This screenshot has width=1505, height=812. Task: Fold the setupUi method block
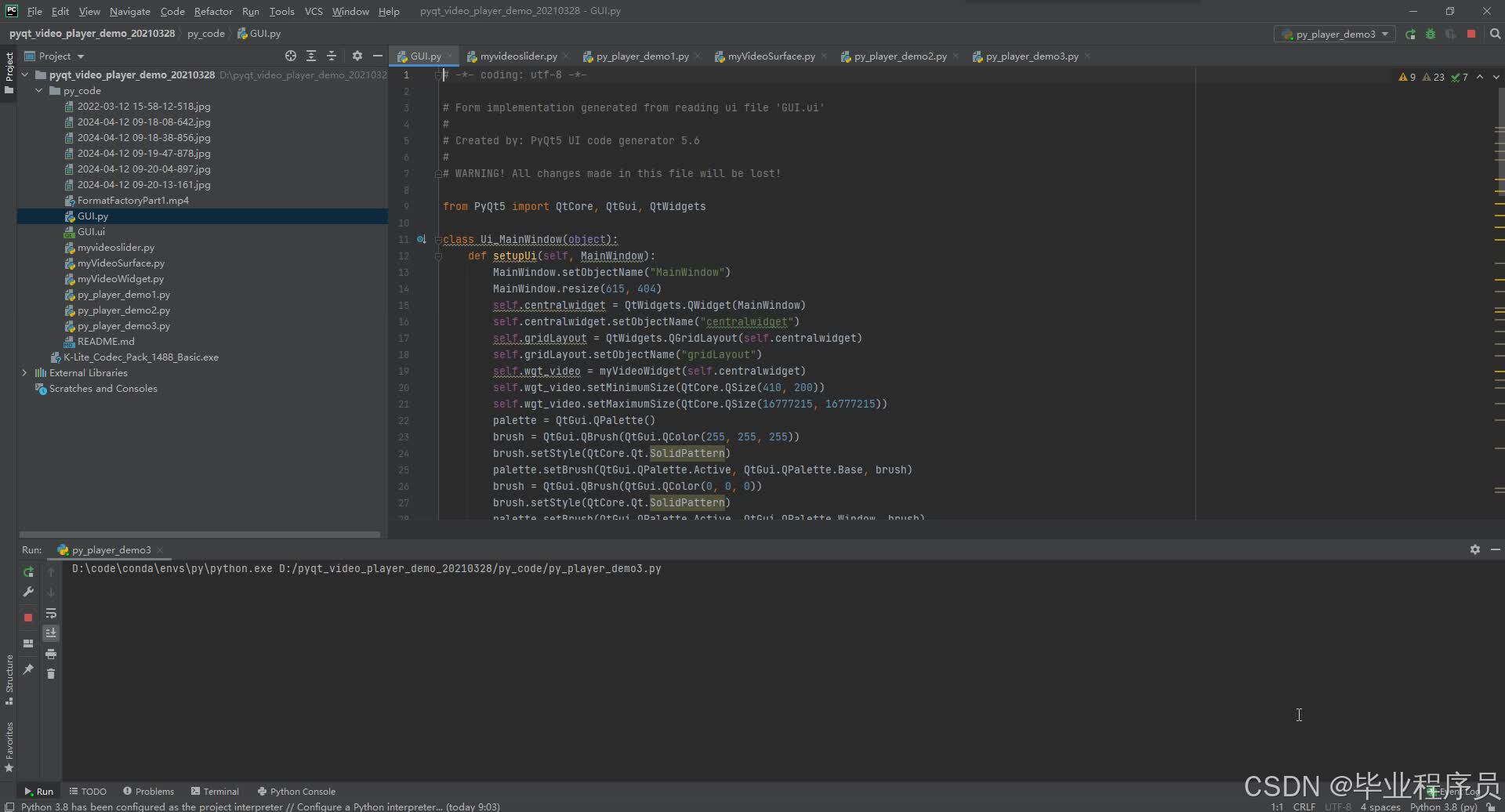438,256
